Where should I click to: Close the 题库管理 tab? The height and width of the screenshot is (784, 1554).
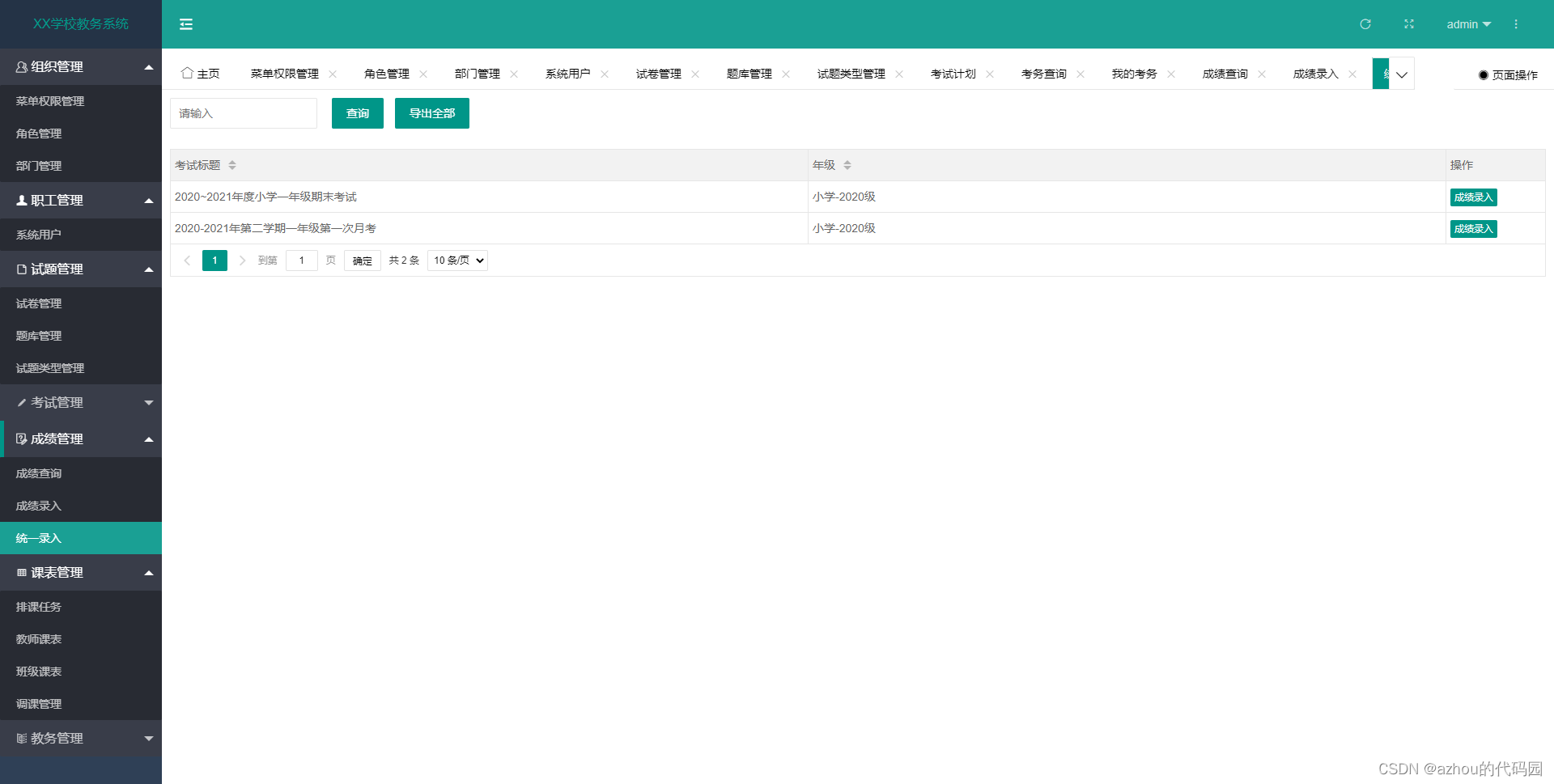(x=786, y=74)
